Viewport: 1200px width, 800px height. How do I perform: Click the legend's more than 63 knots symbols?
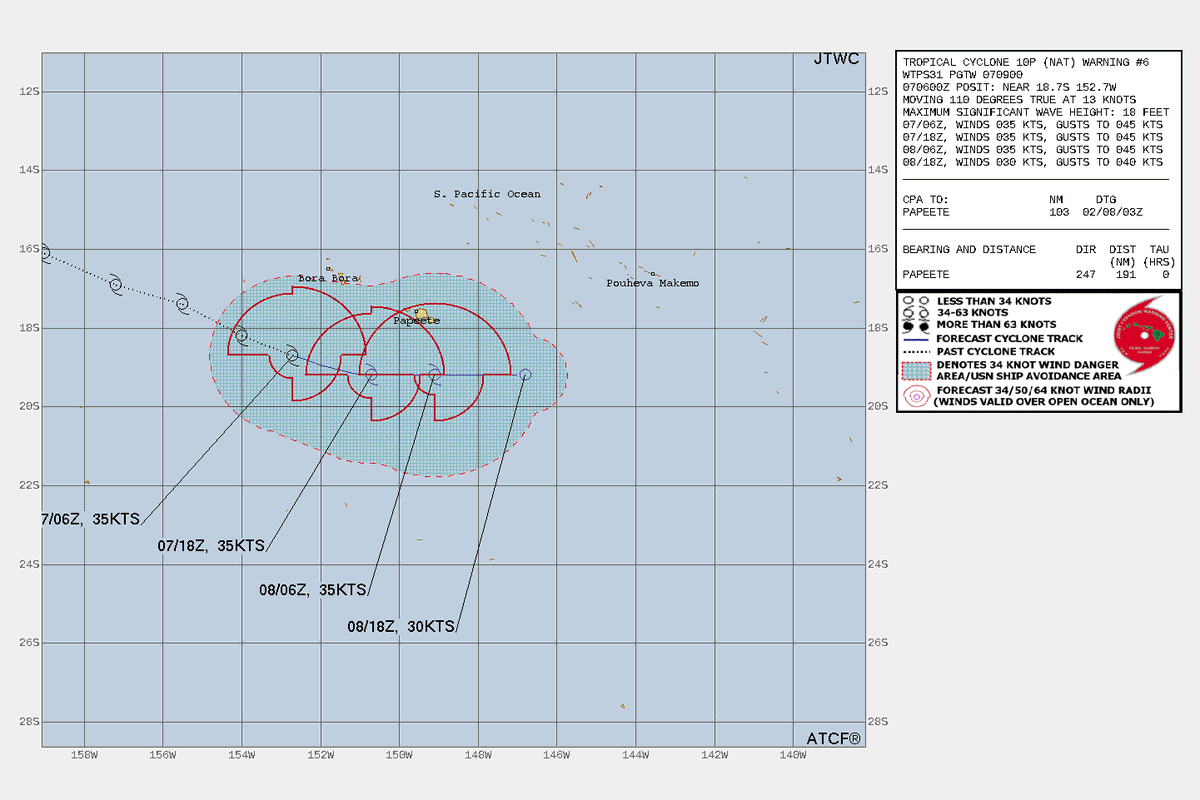point(916,325)
